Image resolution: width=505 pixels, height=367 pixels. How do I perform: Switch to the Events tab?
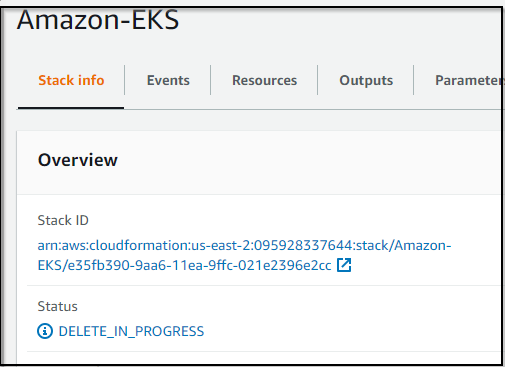168,80
